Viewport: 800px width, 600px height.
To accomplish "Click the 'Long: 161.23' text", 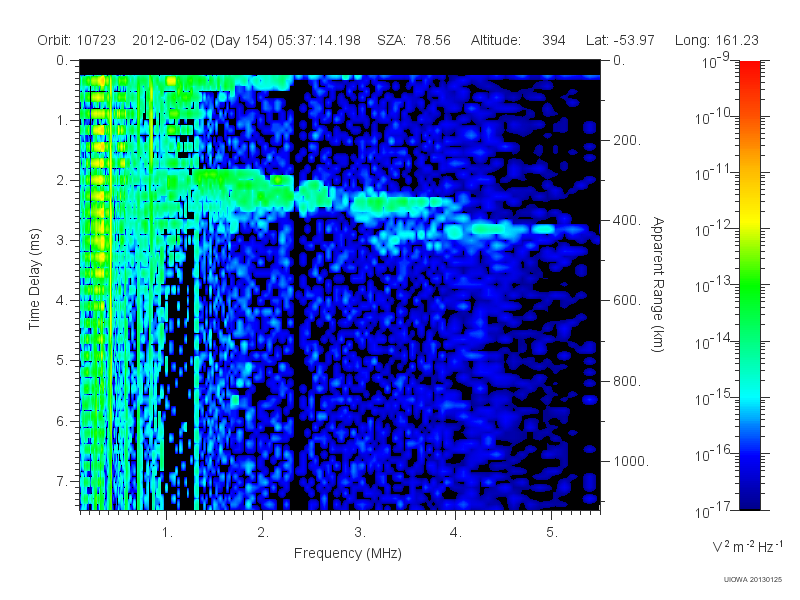I will click(716, 40).
